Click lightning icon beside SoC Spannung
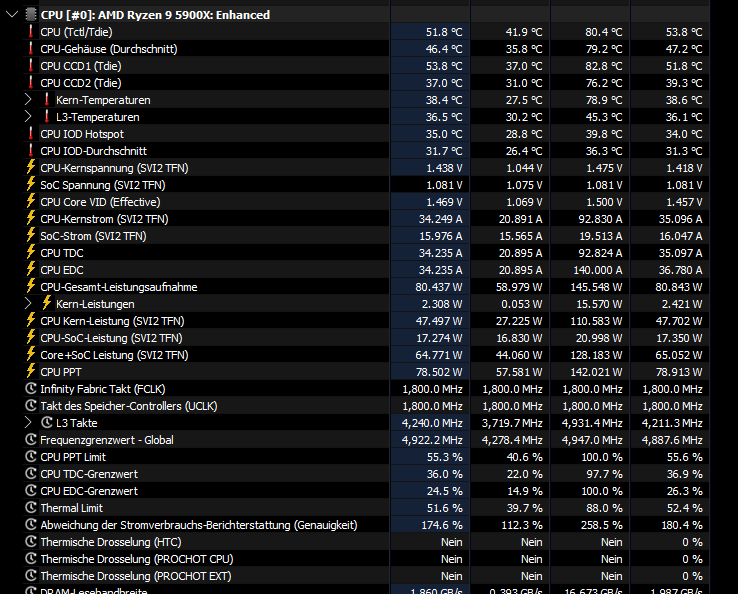 click(x=31, y=185)
